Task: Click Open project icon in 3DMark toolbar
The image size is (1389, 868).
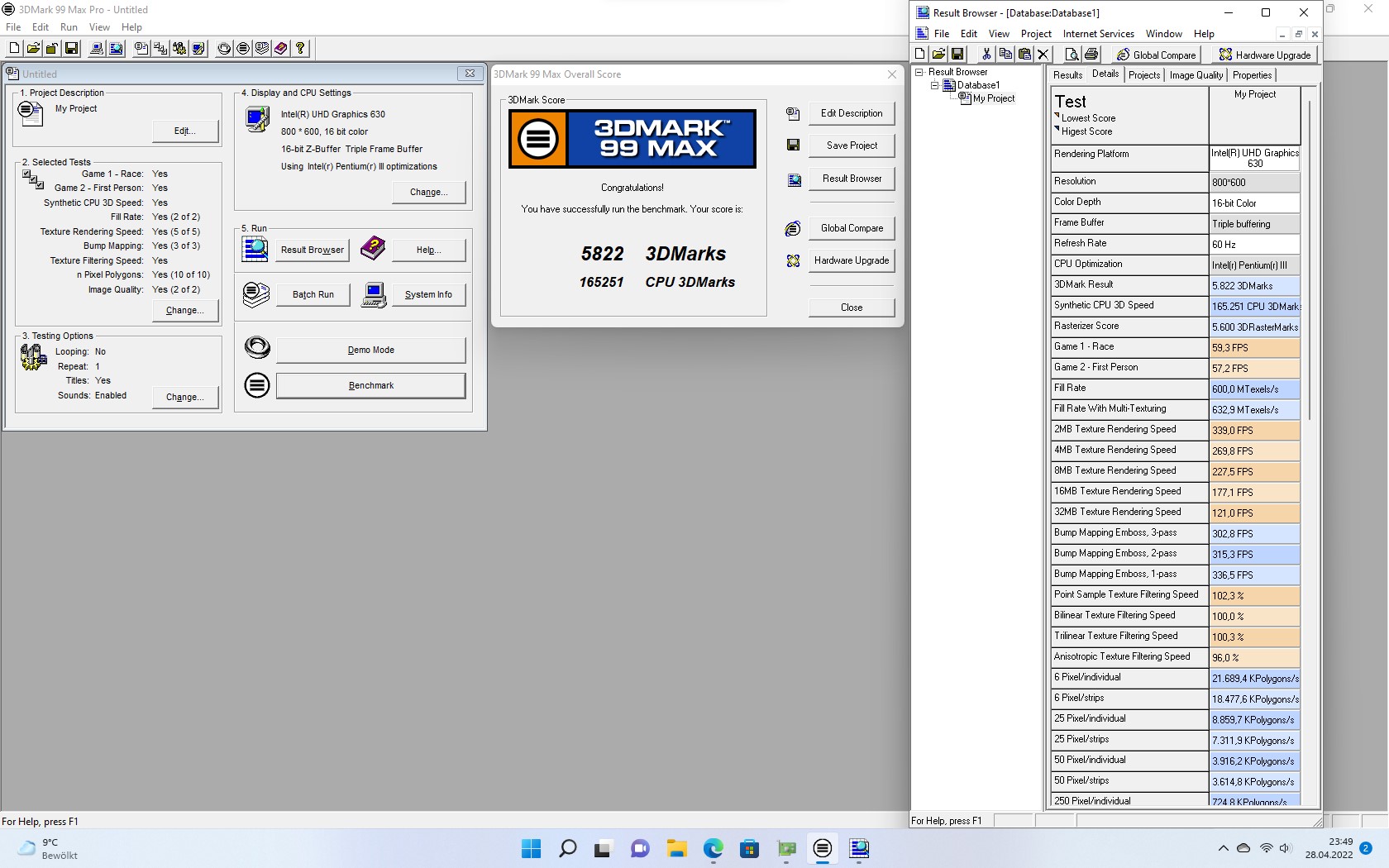Action: (33, 49)
